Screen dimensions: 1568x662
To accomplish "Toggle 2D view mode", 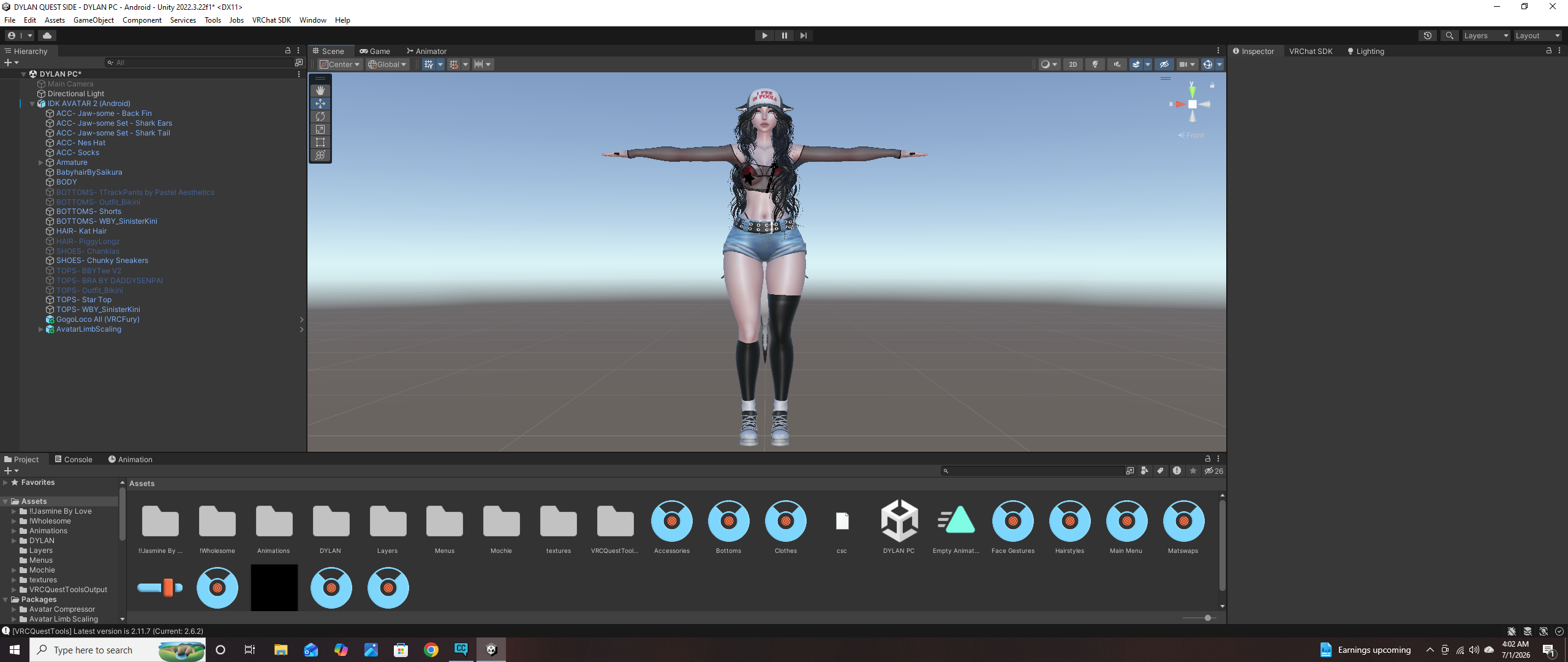I will click(x=1072, y=64).
